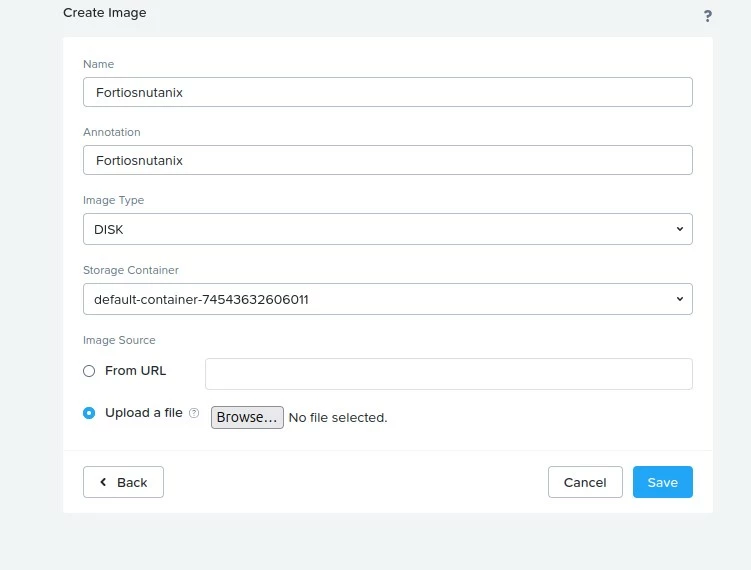Click the 'Image Type' label
The width and height of the screenshot is (751, 570).
point(114,200)
